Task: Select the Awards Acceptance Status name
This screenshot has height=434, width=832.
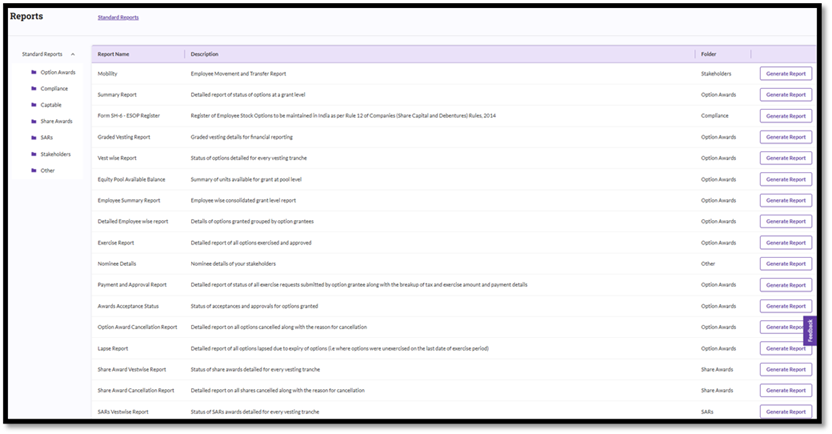Action: (x=128, y=306)
